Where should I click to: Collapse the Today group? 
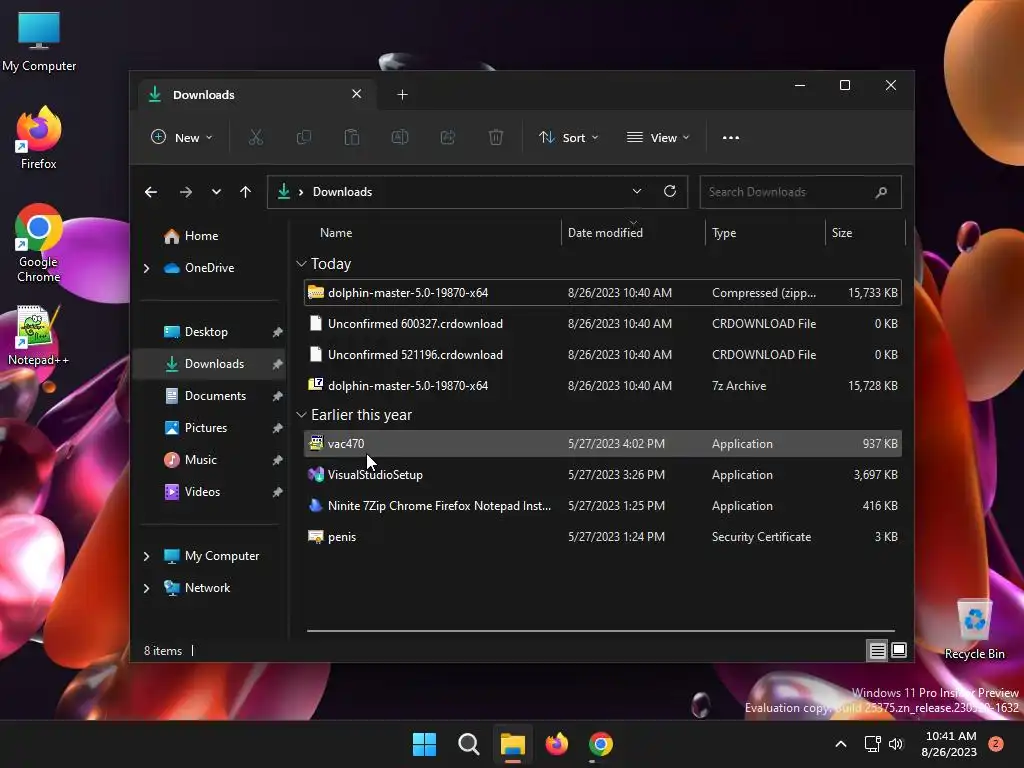coord(301,264)
